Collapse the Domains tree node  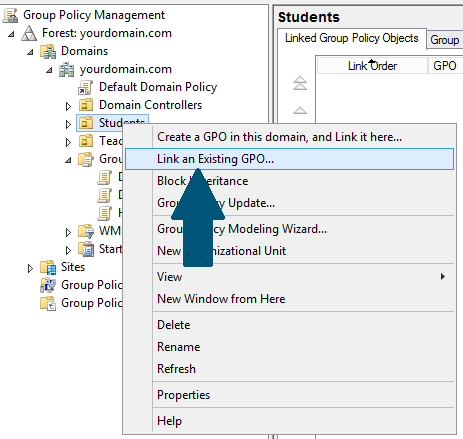coord(30,52)
